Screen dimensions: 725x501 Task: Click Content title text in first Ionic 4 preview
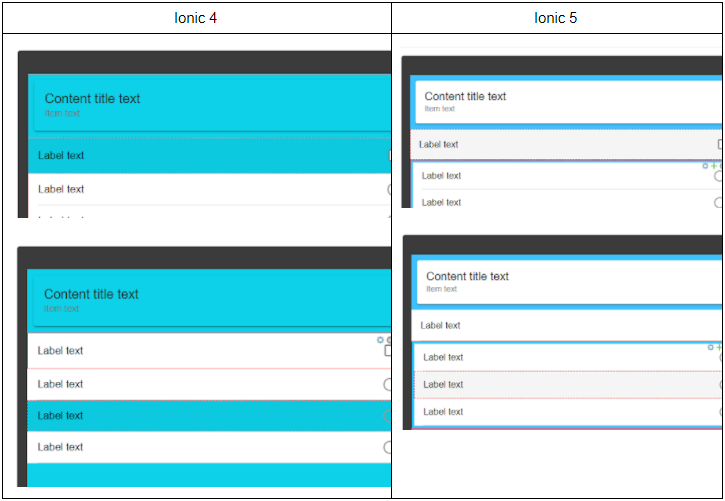tap(92, 98)
